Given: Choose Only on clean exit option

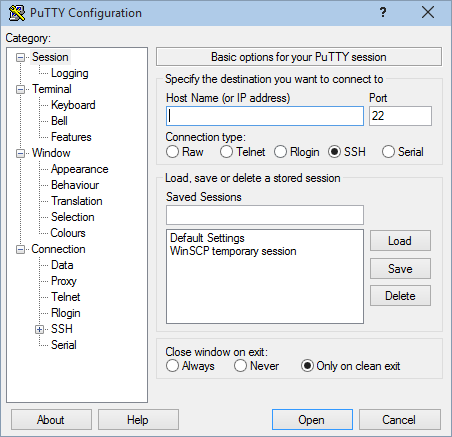Looking at the screenshot, I should (307, 366).
